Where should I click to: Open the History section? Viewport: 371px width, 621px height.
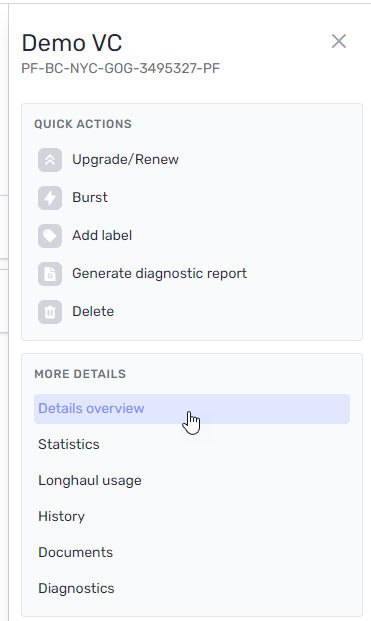click(192, 516)
